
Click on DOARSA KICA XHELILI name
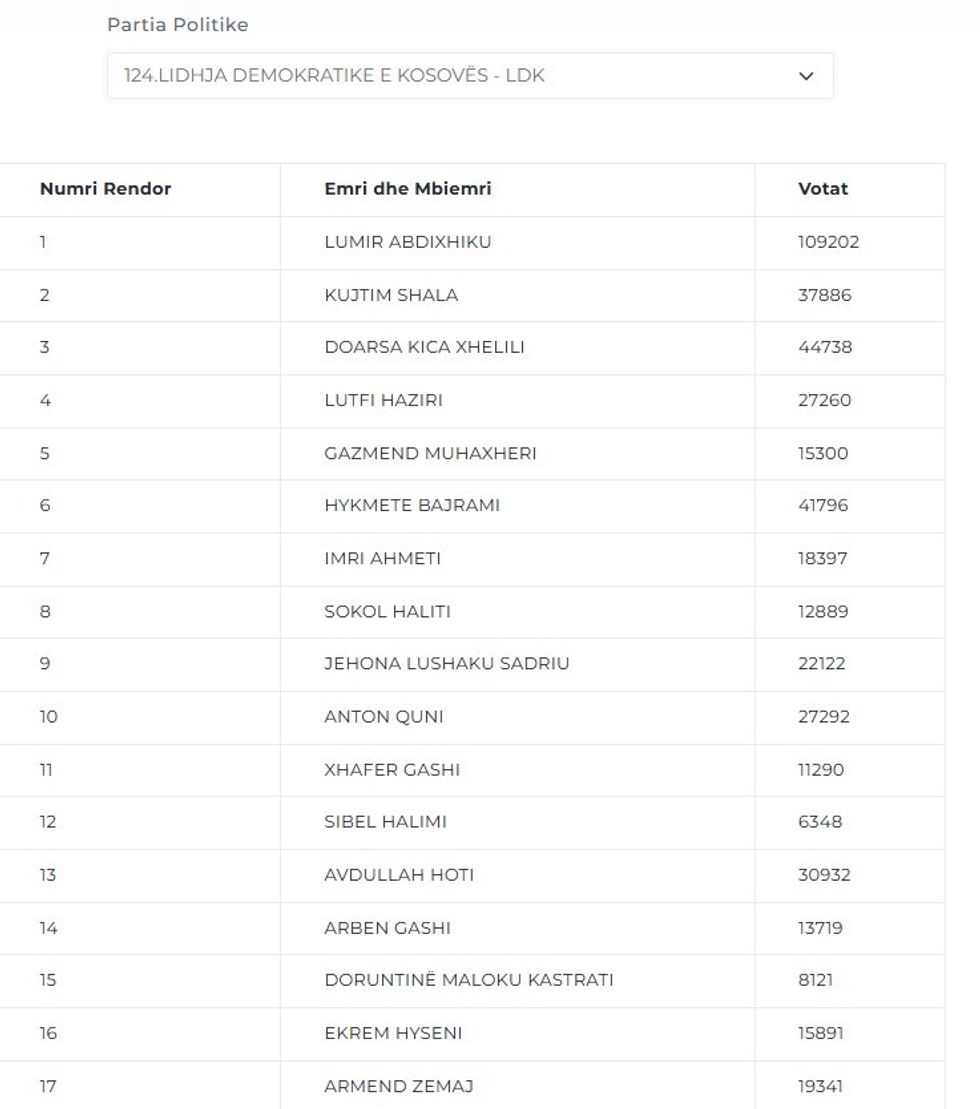(424, 348)
